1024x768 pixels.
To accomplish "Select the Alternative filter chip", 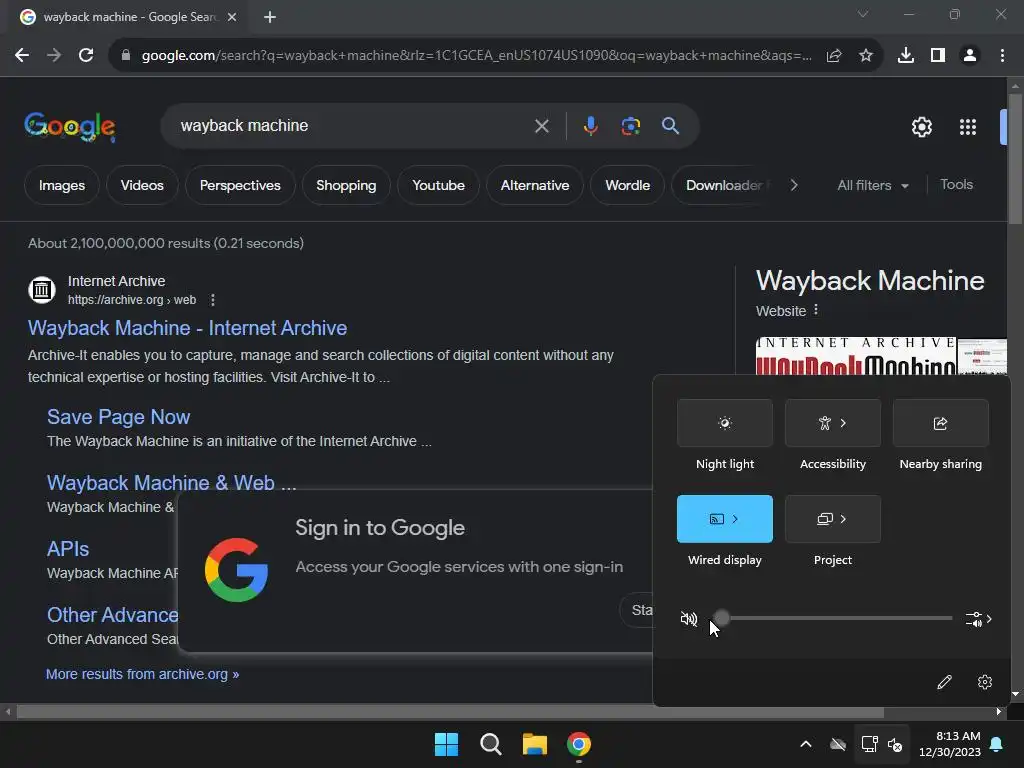I will (x=535, y=185).
